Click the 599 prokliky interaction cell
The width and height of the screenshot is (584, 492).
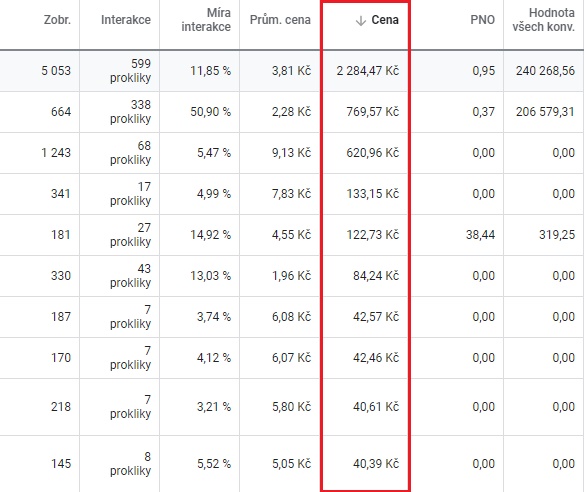click(130, 71)
